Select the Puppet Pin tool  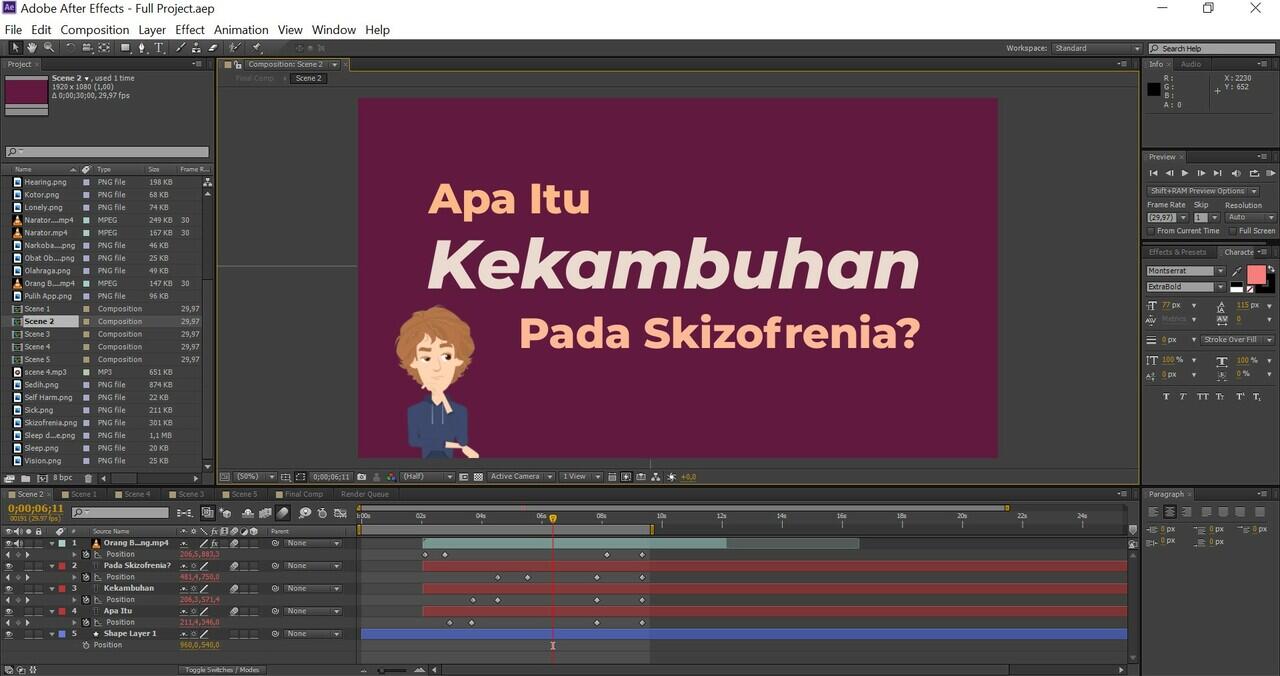click(257, 47)
